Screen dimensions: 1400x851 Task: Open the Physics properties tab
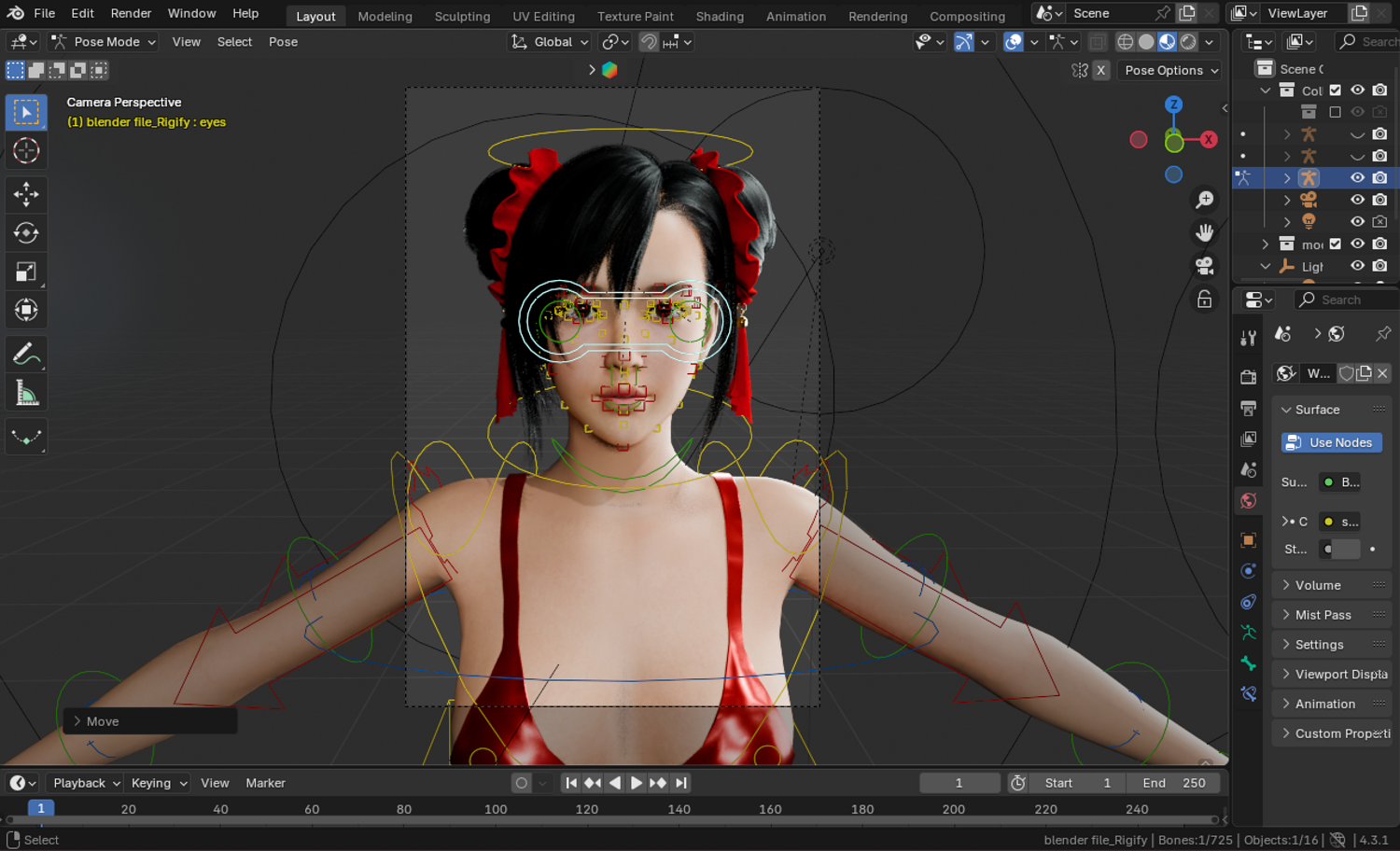1248,571
